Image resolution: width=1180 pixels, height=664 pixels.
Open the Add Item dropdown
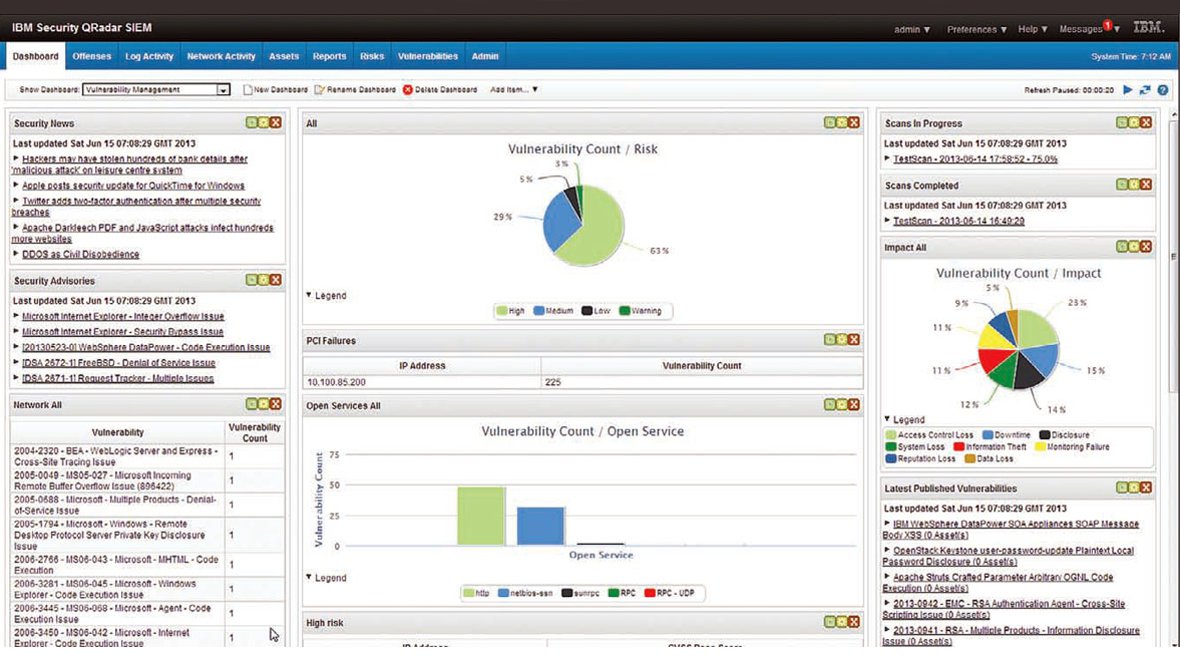(514, 90)
